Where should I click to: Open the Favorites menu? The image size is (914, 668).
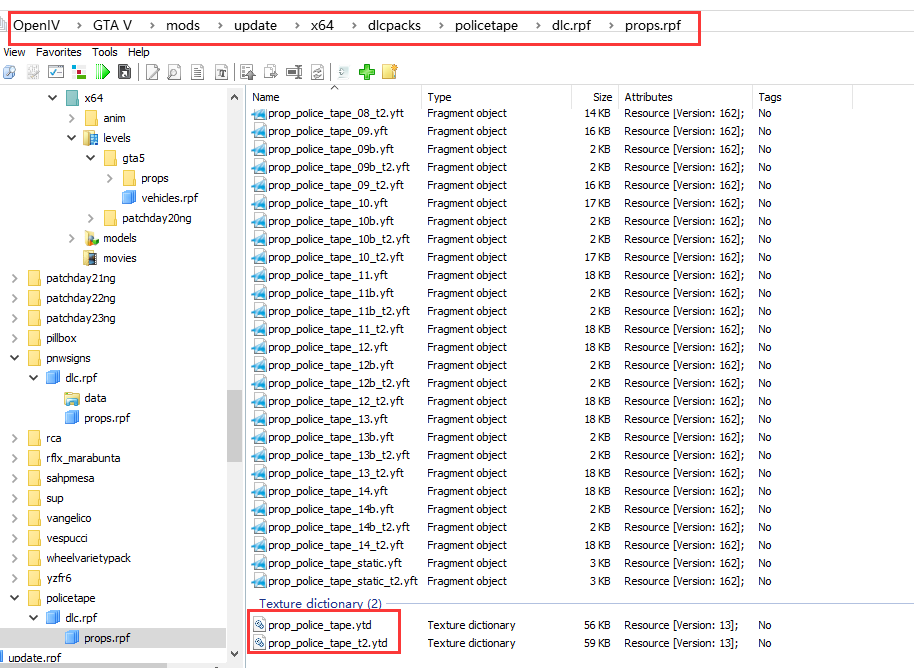pos(59,52)
